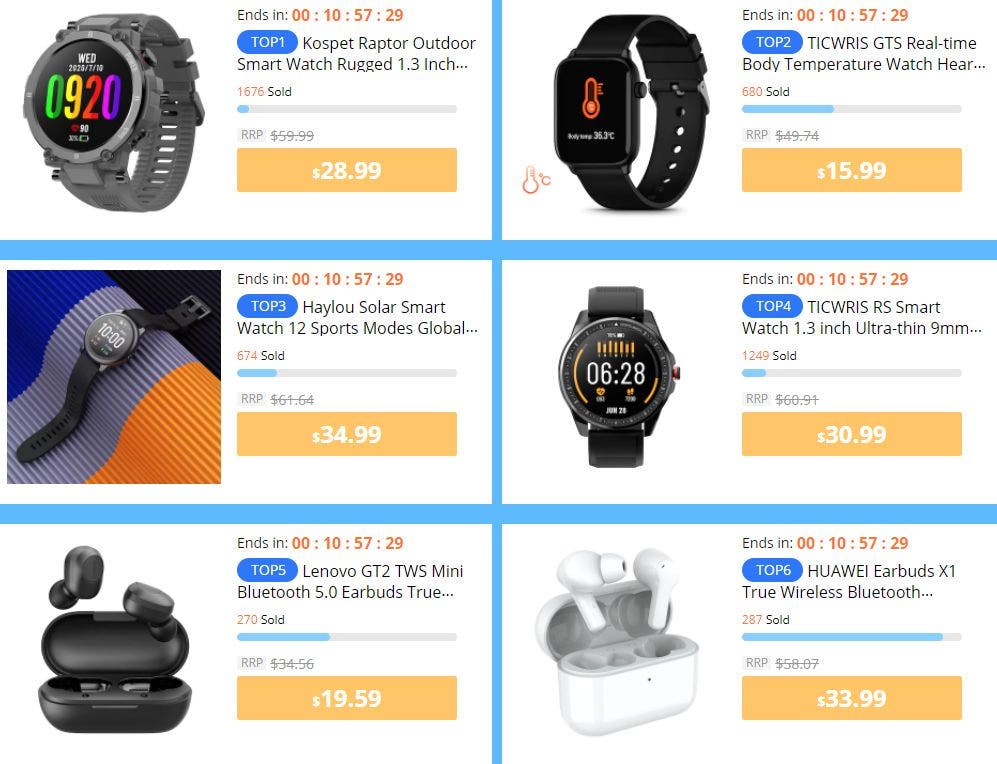This screenshot has height=764, width=997.
Task: Click the TOP6 badge on HUAWEI Earbuds
Action: 772,570
